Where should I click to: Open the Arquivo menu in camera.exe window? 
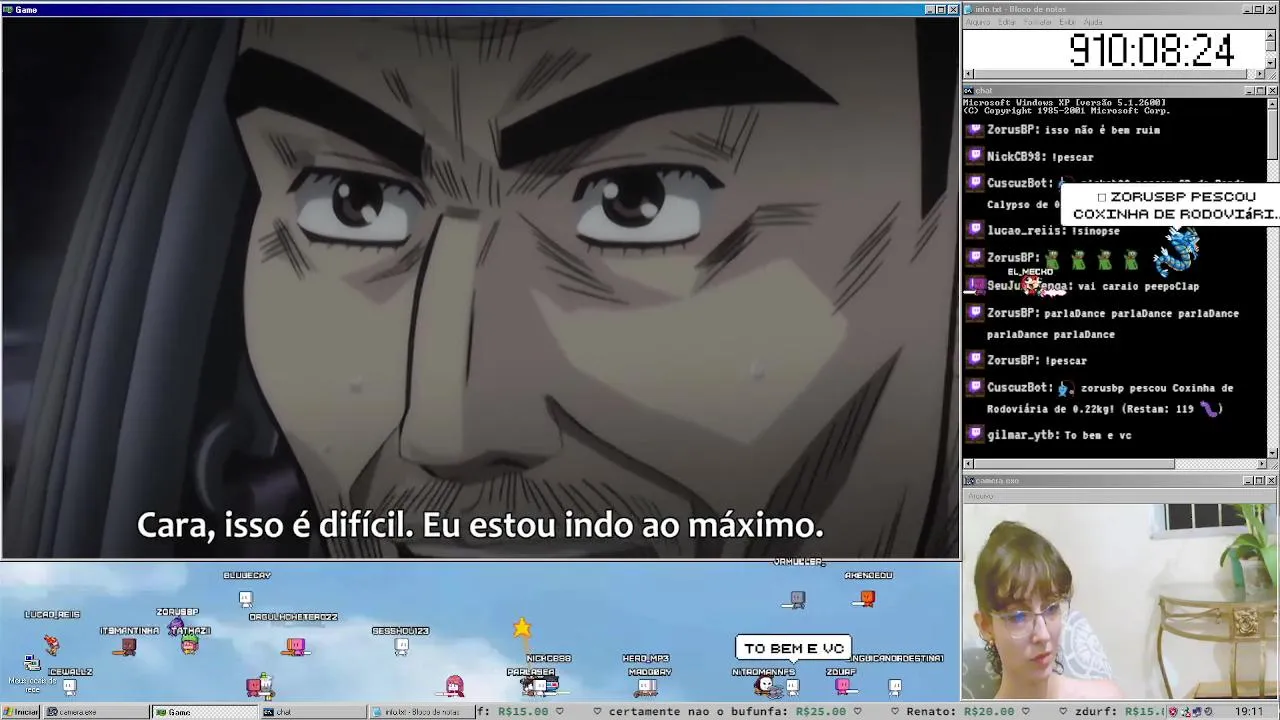pyautogui.click(x=980, y=496)
